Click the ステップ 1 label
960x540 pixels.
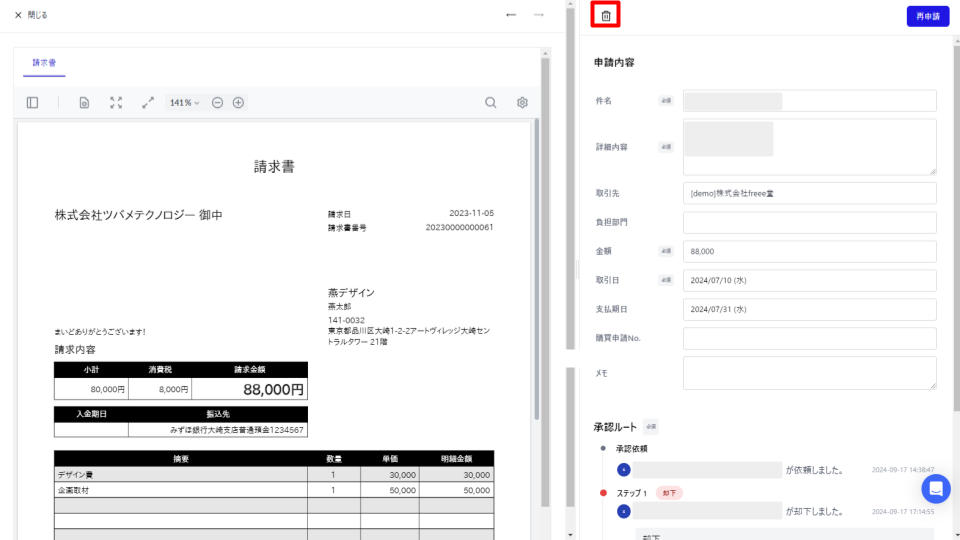[632, 493]
